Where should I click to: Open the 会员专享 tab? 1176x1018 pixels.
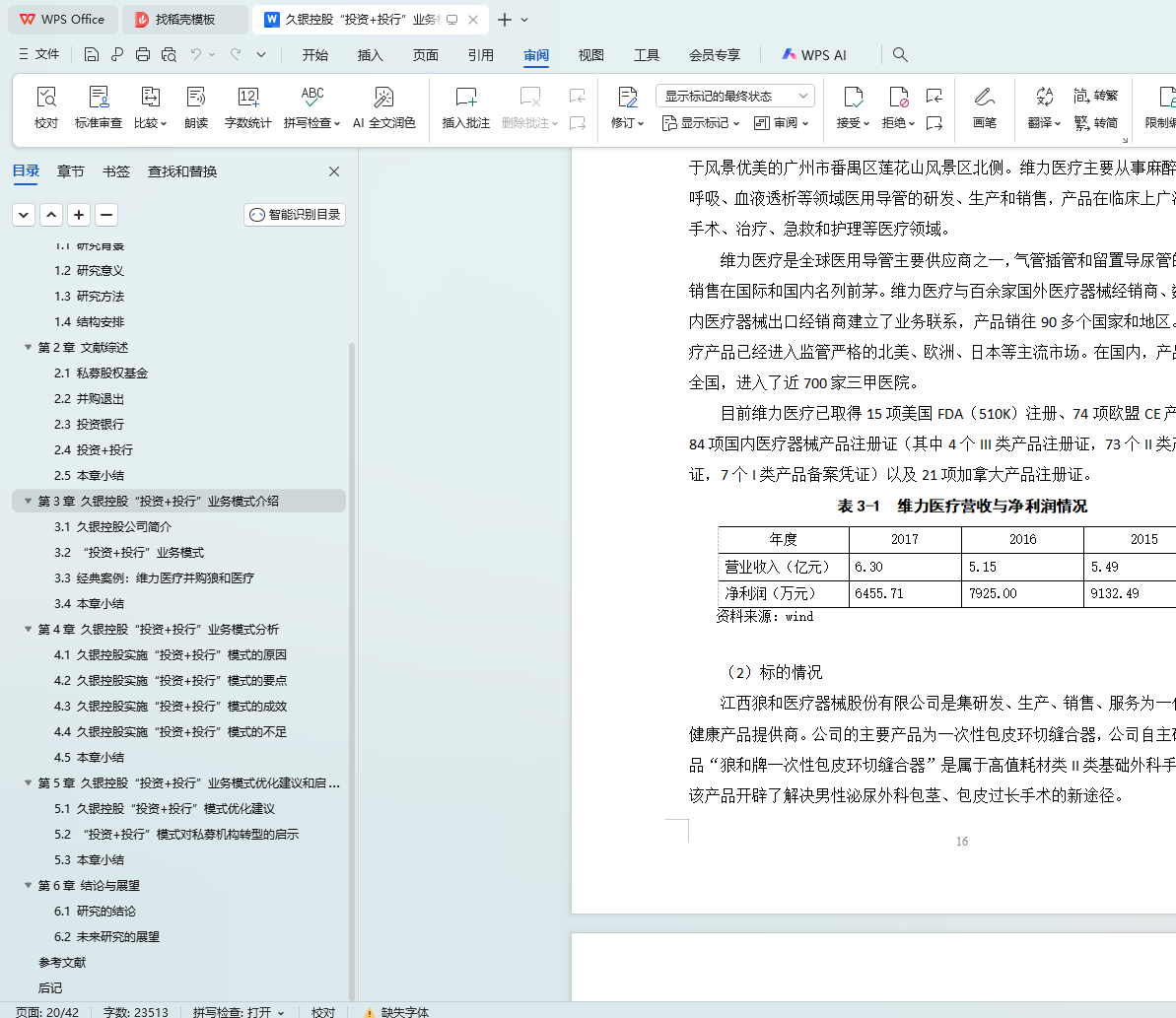(x=714, y=55)
